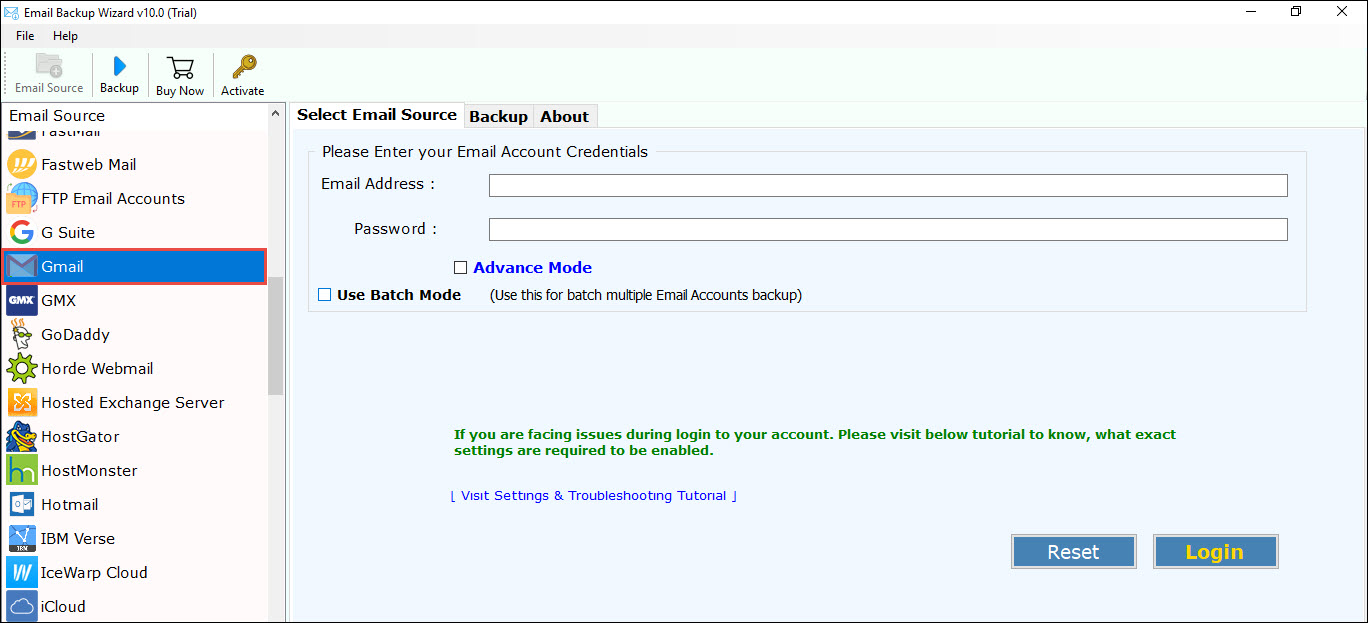
Task: Select the HostMonster icon
Action: pyautogui.click(x=22, y=470)
